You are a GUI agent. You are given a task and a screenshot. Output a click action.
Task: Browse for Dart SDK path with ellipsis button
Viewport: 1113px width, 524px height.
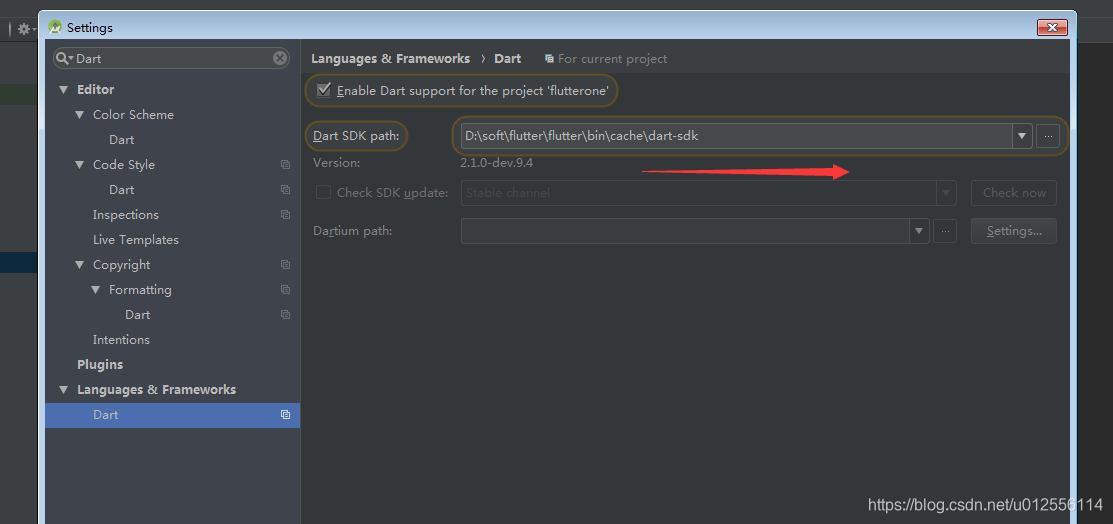click(1048, 136)
